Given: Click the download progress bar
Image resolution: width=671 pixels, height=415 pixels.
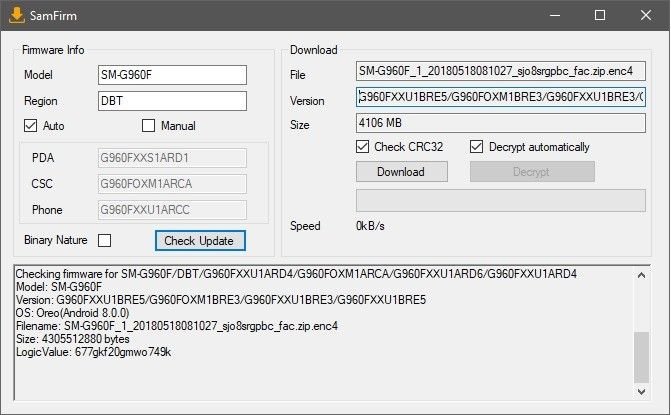Looking at the screenshot, I should point(501,201).
